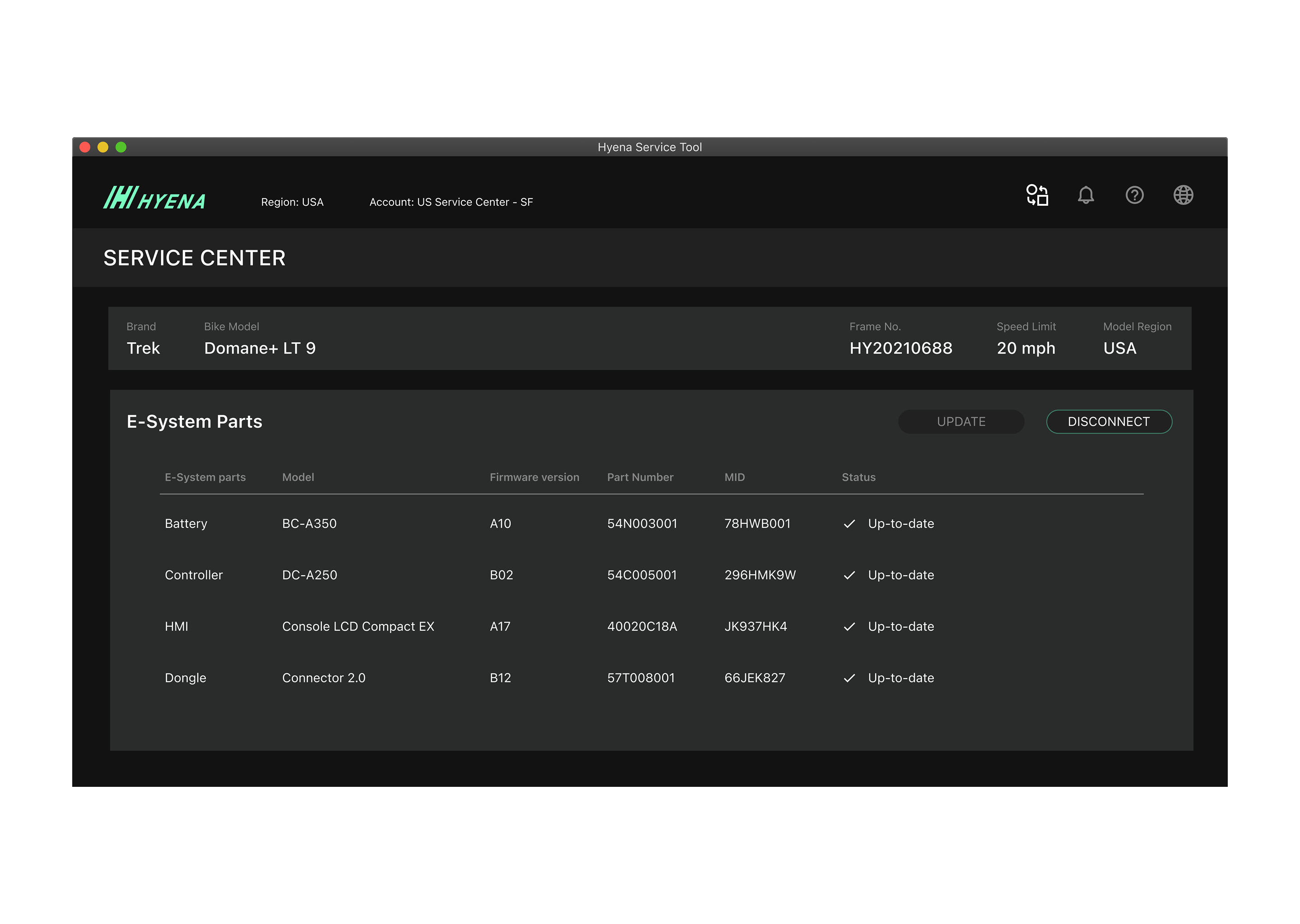
Task: Open the help question mark icon
Action: (1134, 195)
